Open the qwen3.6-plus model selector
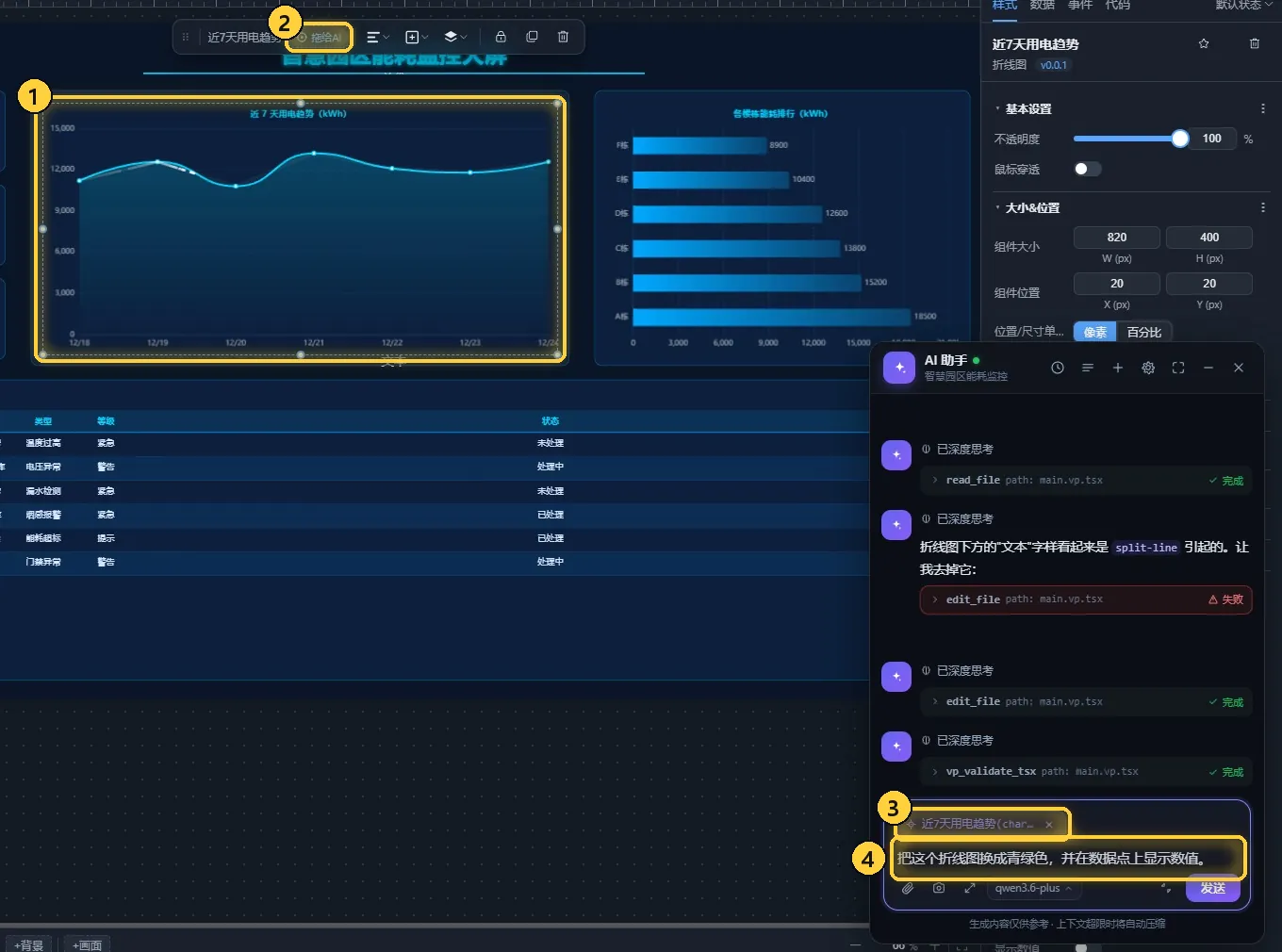Screen dimensions: 1282x952 pyautogui.click(x=1033, y=888)
